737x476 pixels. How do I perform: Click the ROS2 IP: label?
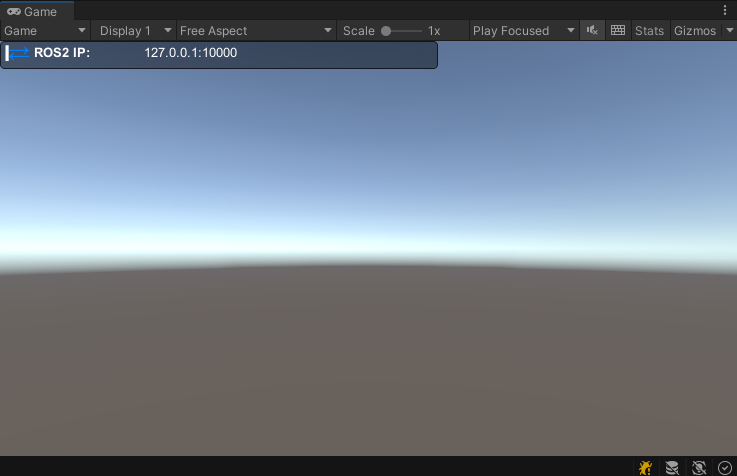click(62, 53)
